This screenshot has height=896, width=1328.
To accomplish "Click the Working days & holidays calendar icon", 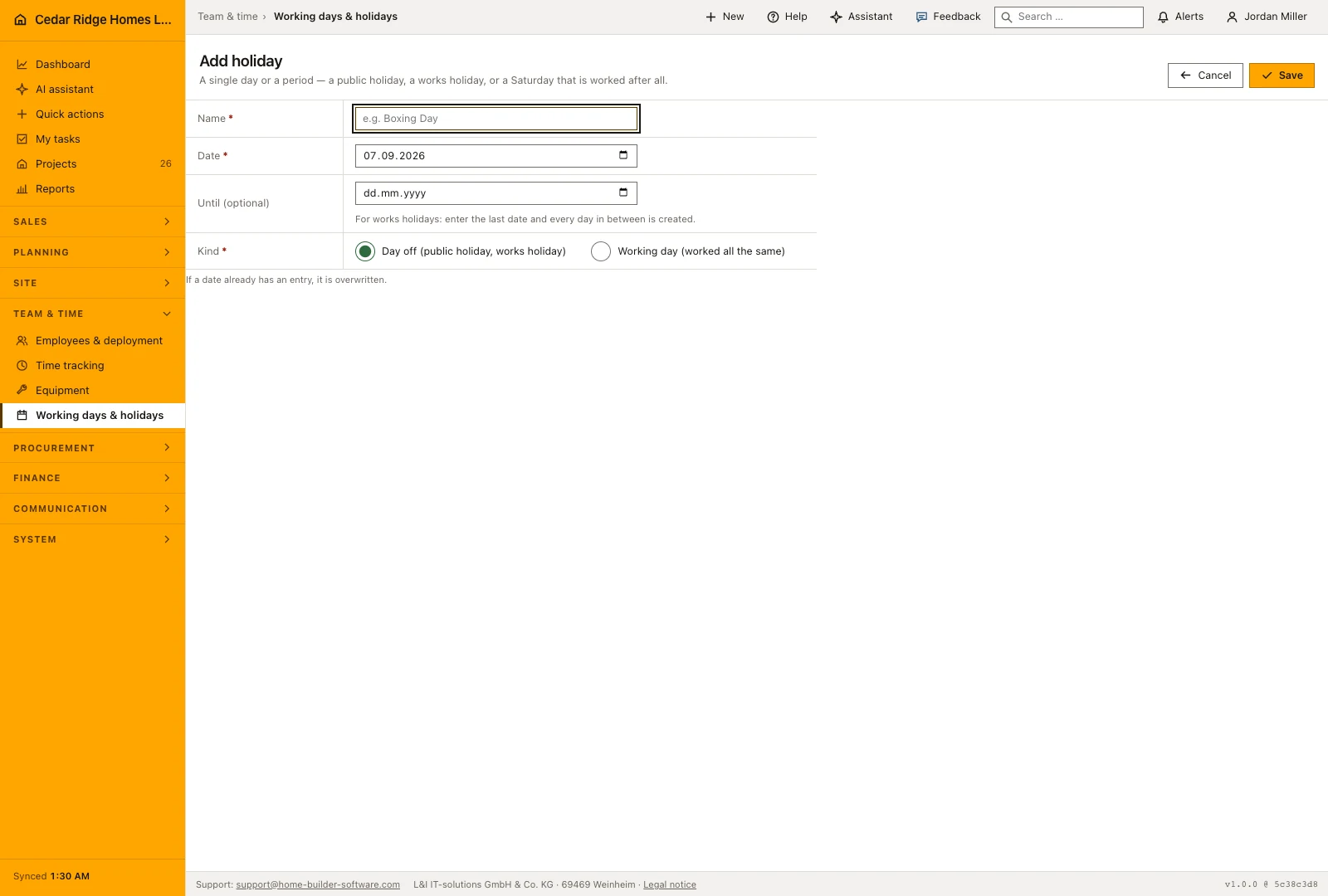I will pyautogui.click(x=22, y=416).
